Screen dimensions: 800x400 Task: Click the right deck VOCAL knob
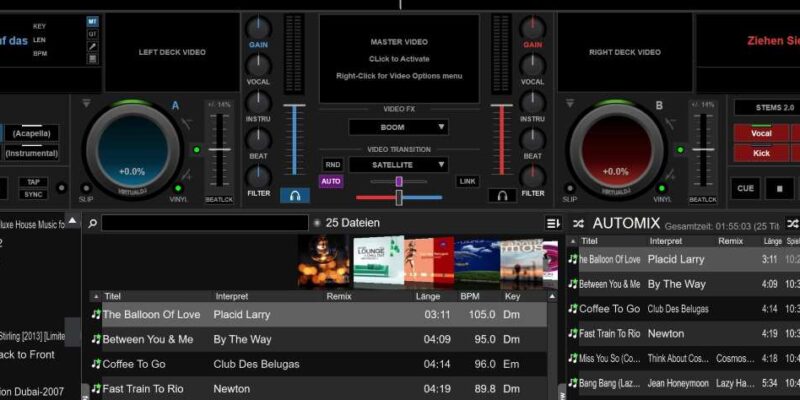click(x=533, y=65)
